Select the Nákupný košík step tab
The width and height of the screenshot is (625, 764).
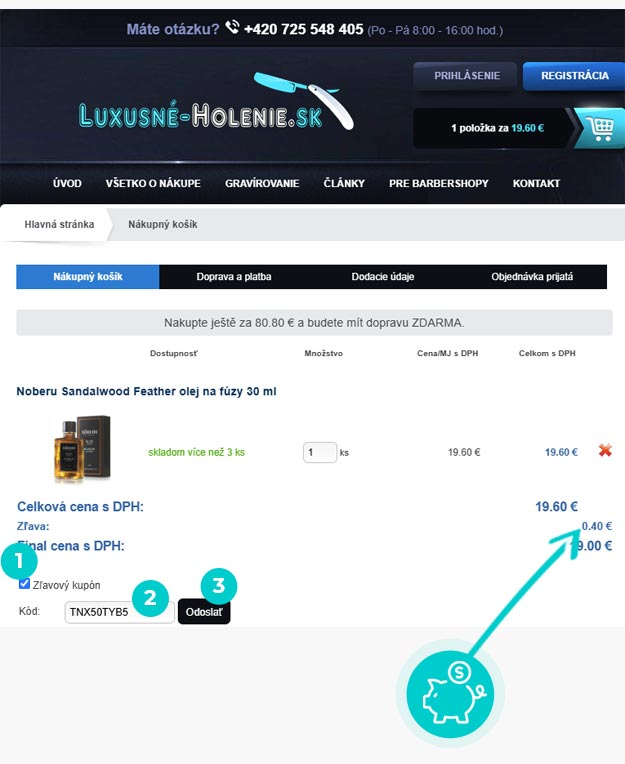pos(88,277)
